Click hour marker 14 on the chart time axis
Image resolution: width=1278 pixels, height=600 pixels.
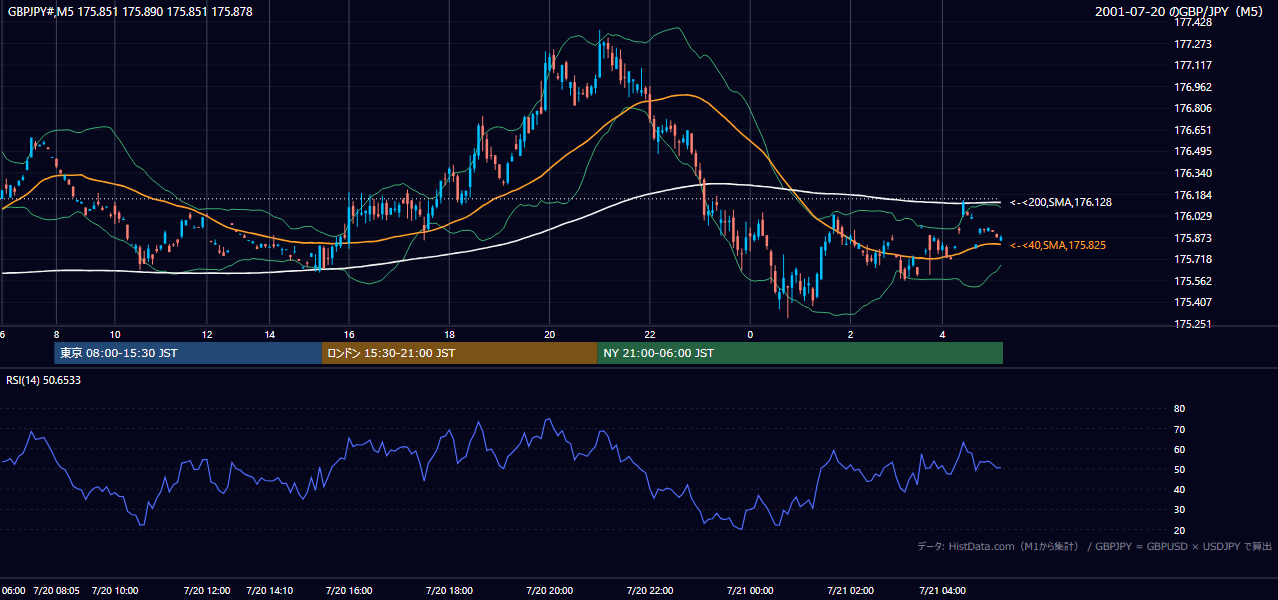pyautogui.click(x=270, y=335)
